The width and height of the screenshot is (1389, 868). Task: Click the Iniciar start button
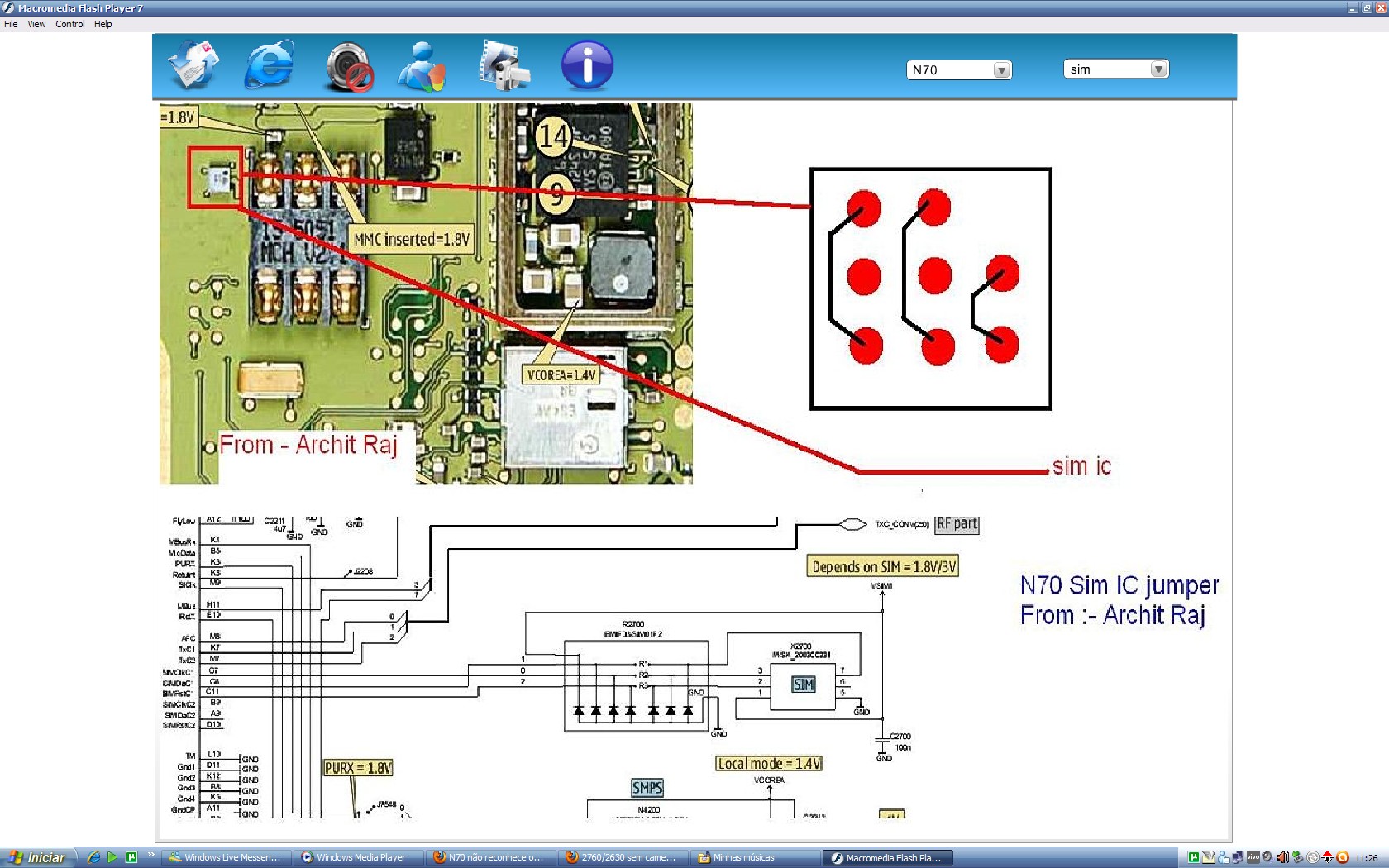pyautogui.click(x=37, y=857)
